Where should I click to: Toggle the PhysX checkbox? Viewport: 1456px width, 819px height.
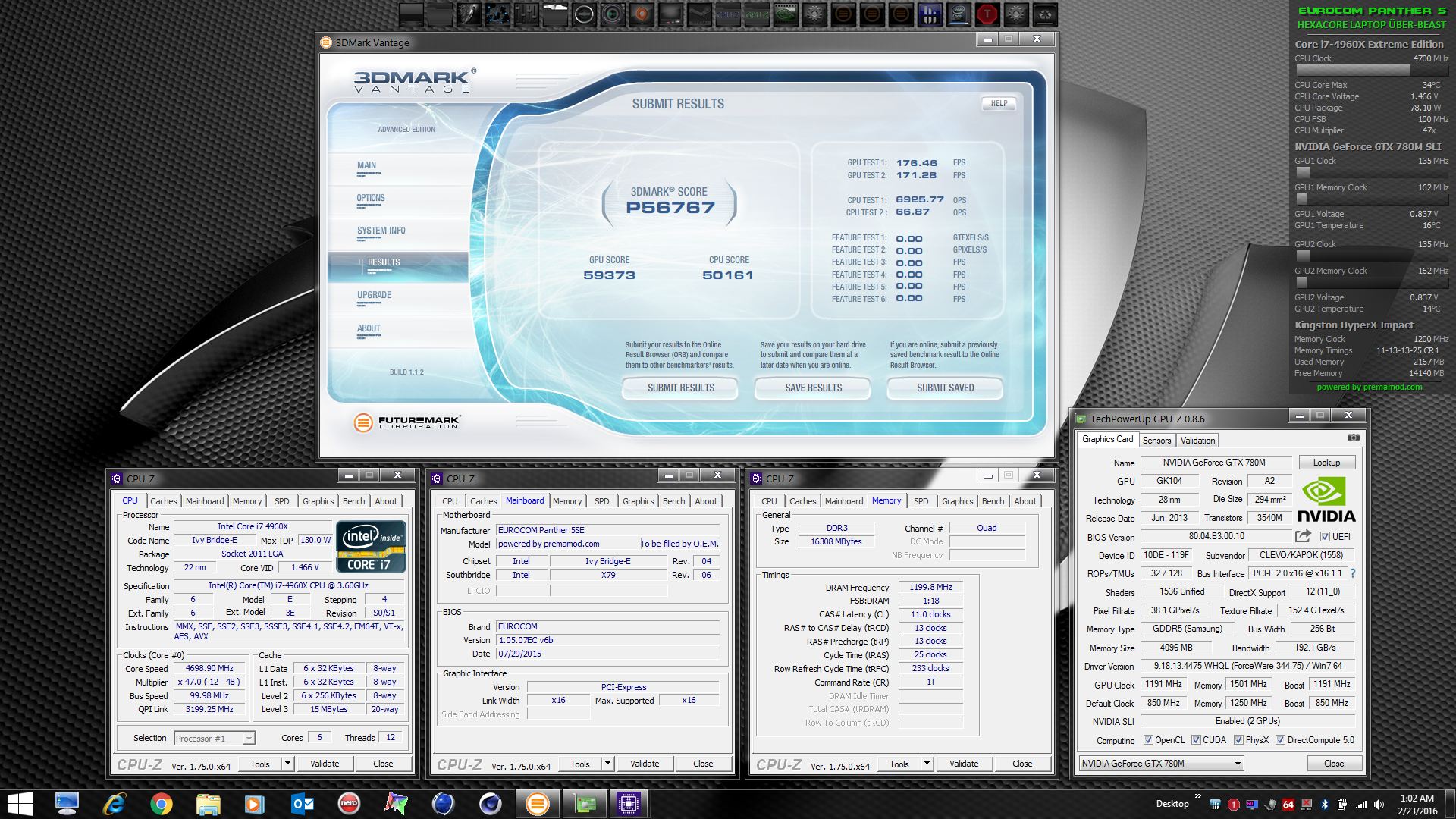1238,740
